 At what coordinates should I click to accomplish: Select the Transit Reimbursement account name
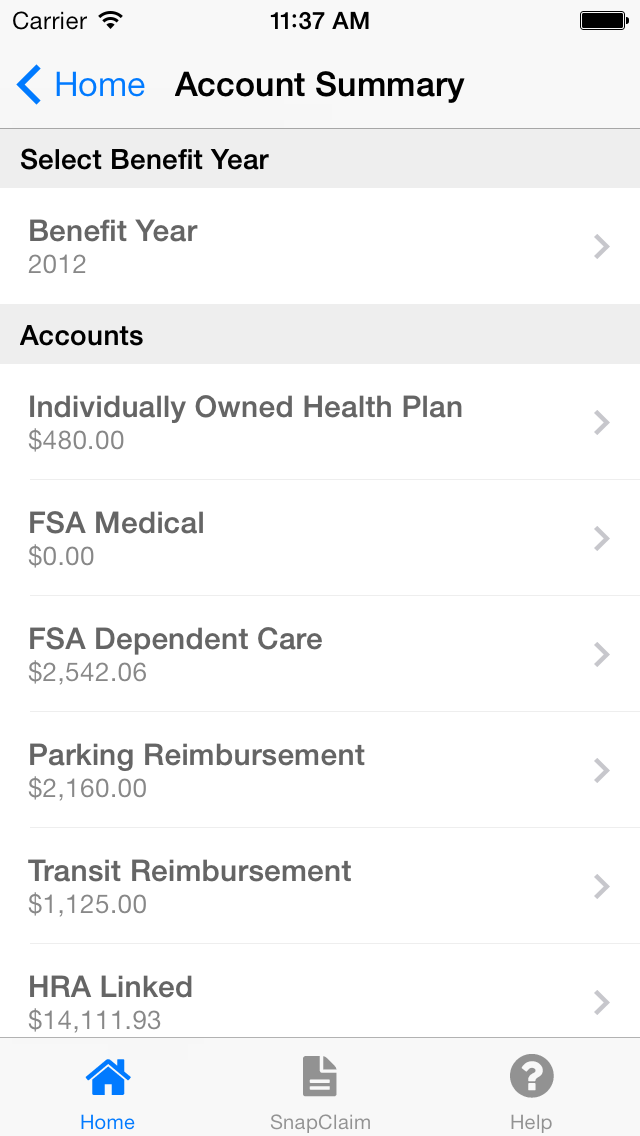[x=190, y=871]
